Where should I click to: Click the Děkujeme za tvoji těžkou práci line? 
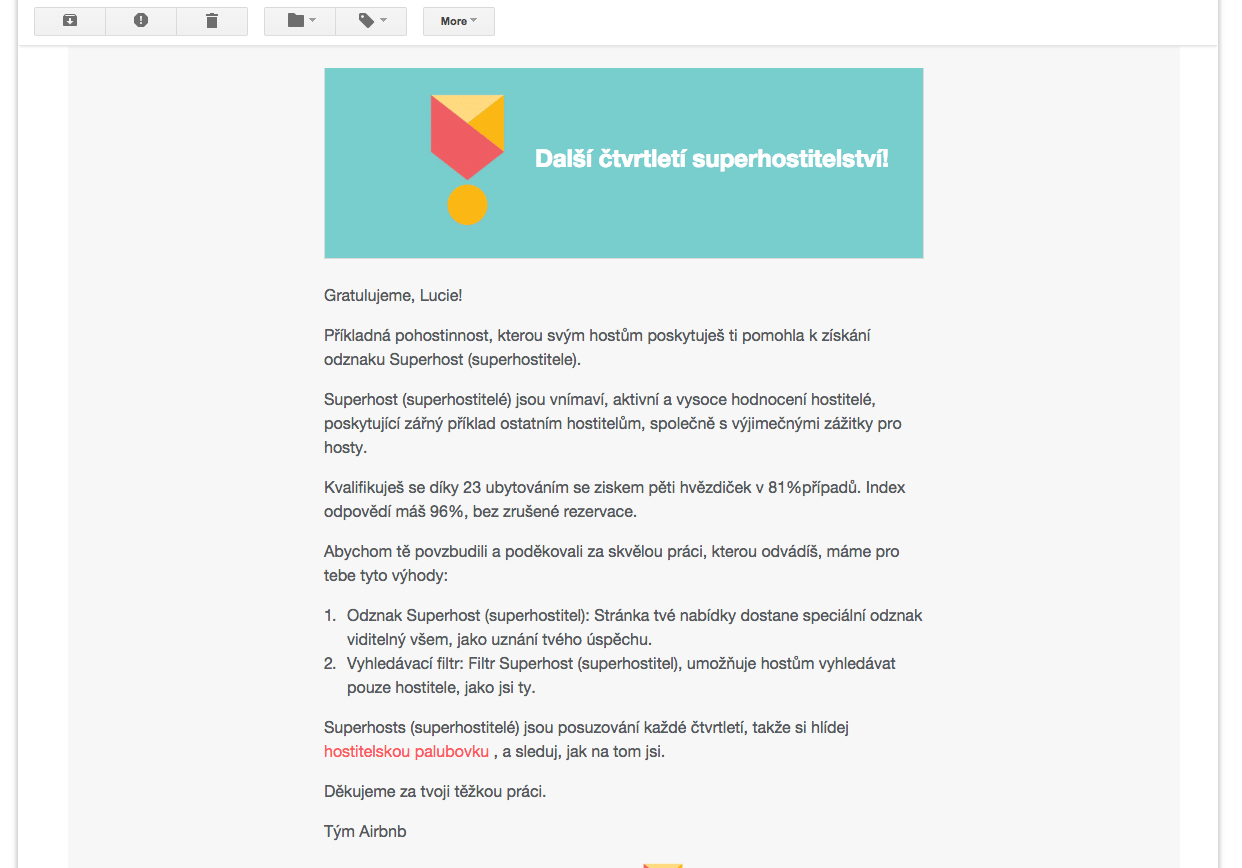(435, 792)
